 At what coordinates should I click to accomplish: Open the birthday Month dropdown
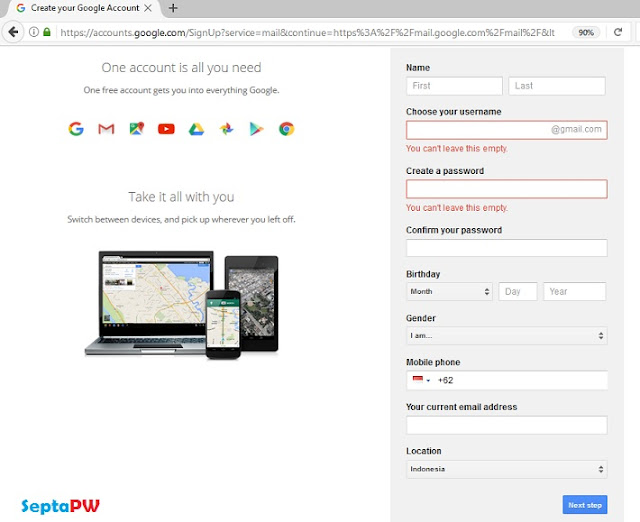click(449, 291)
